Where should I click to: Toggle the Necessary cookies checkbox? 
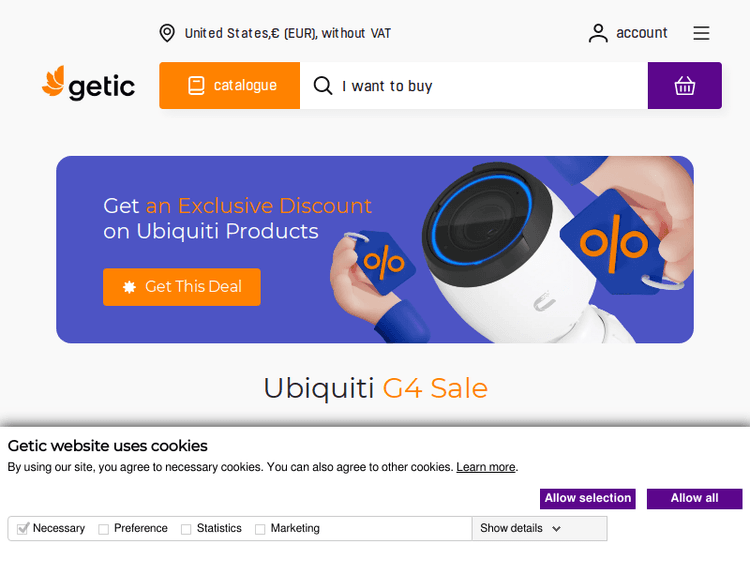tap(22, 529)
